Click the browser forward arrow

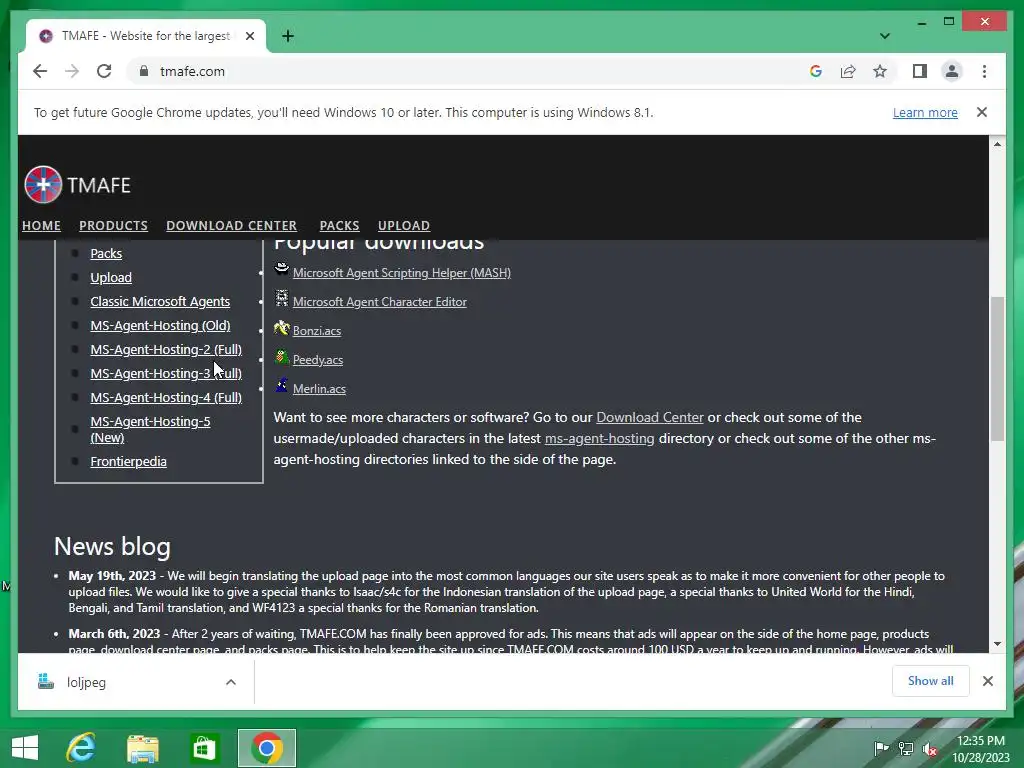tap(72, 71)
